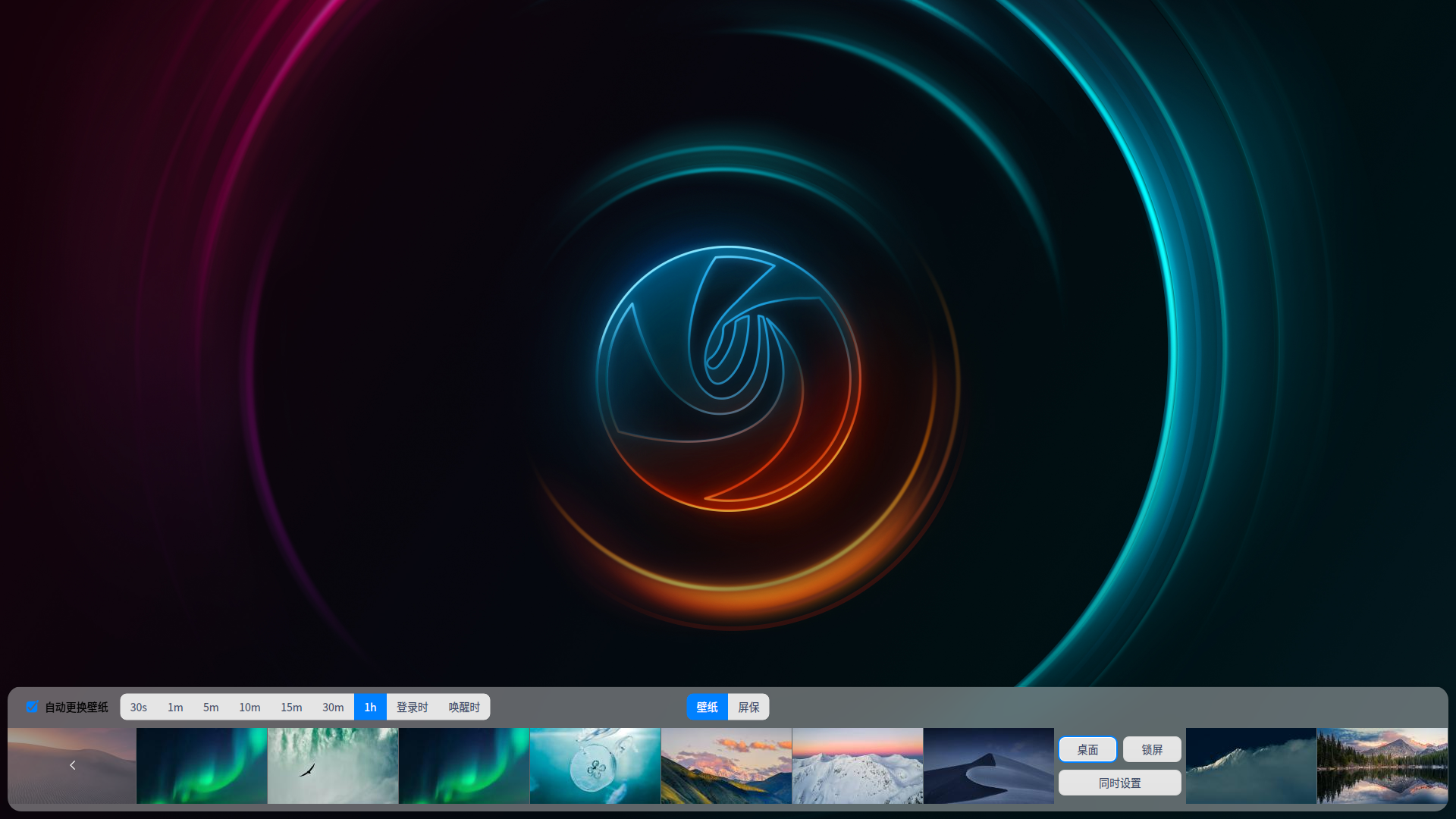Switch to the 屏保 tab
The image size is (1456, 819).
(748, 707)
